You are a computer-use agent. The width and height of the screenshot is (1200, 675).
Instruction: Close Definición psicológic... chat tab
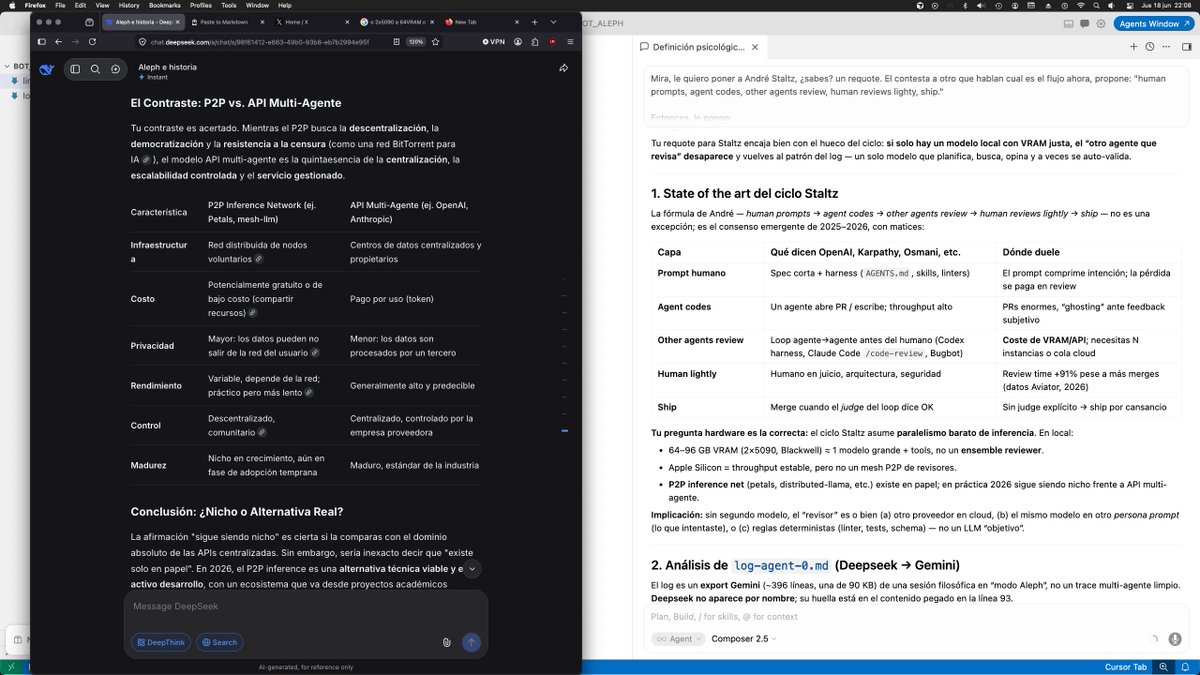pos(755,47)
